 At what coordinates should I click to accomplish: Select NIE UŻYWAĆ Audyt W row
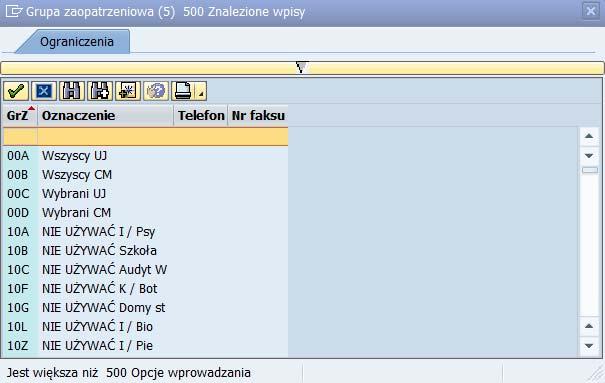click(x=145, y=270)
